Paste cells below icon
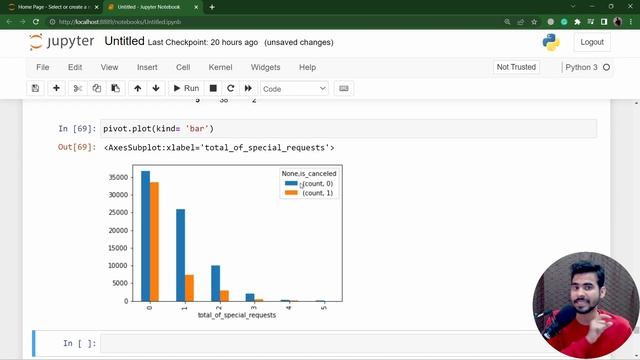Image resolution: width=640 pixels, height=360 pixels. coord(116,88)
